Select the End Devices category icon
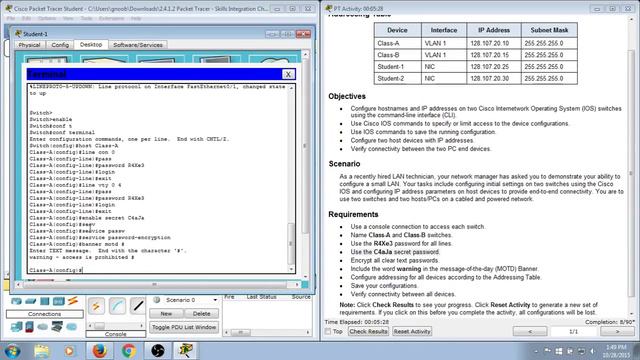Screen dimensions: 640x360 pos(16,327)
